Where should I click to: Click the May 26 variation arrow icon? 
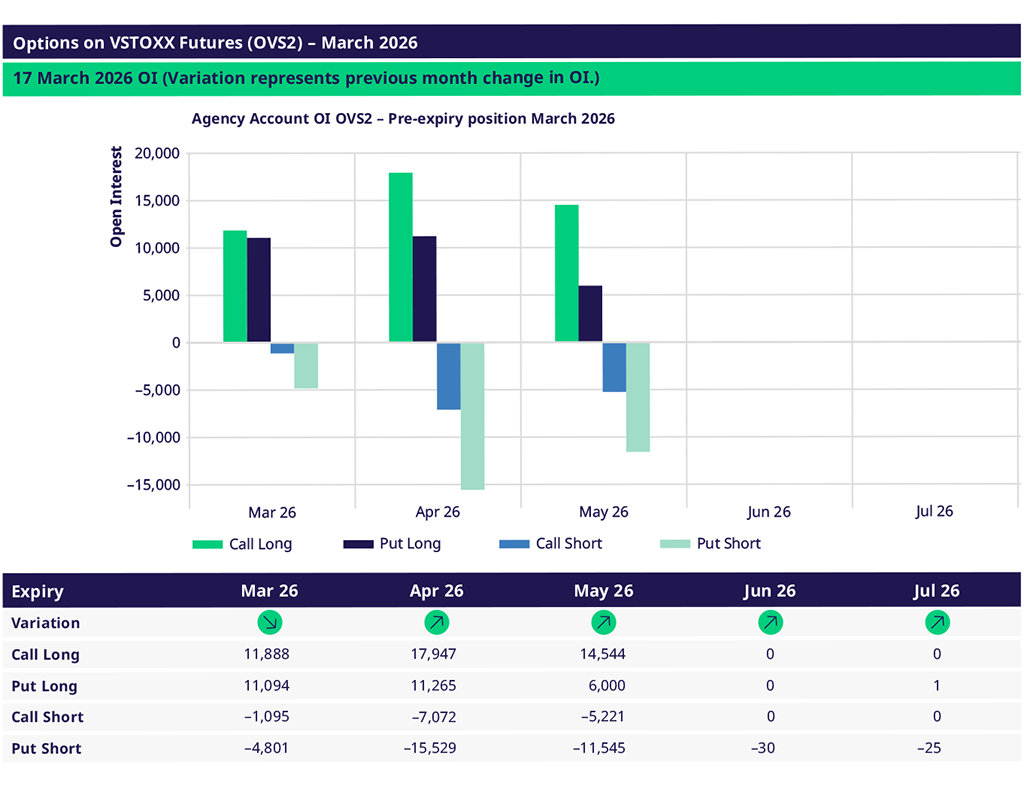click(603, 623)
